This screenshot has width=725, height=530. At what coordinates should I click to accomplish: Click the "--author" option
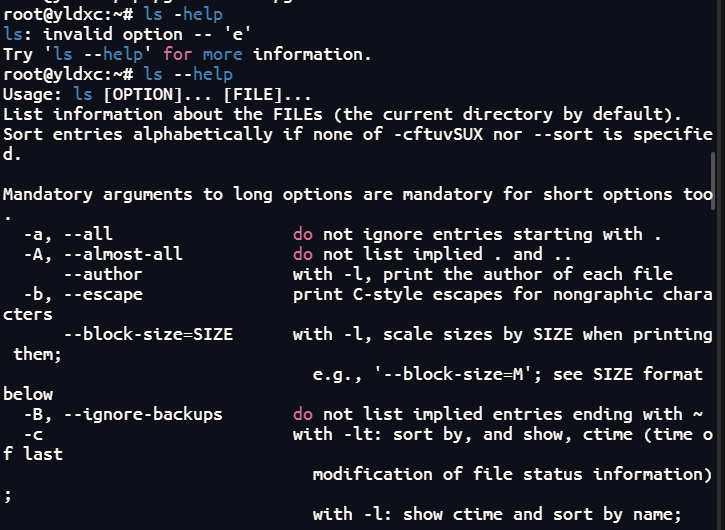click(102, 274)
